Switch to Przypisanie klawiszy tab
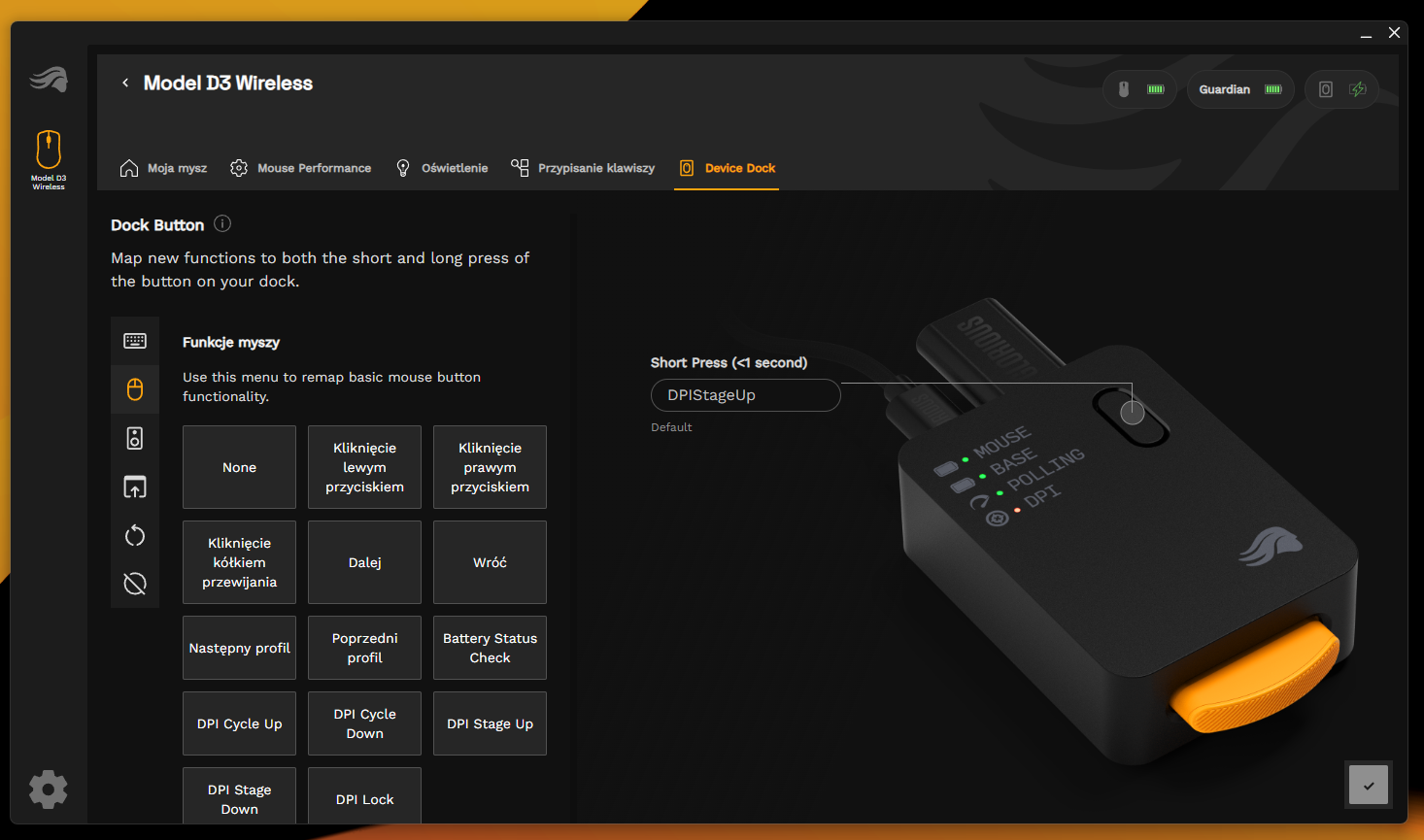Screen dimensions: 1424x840 tap(583, 168)
